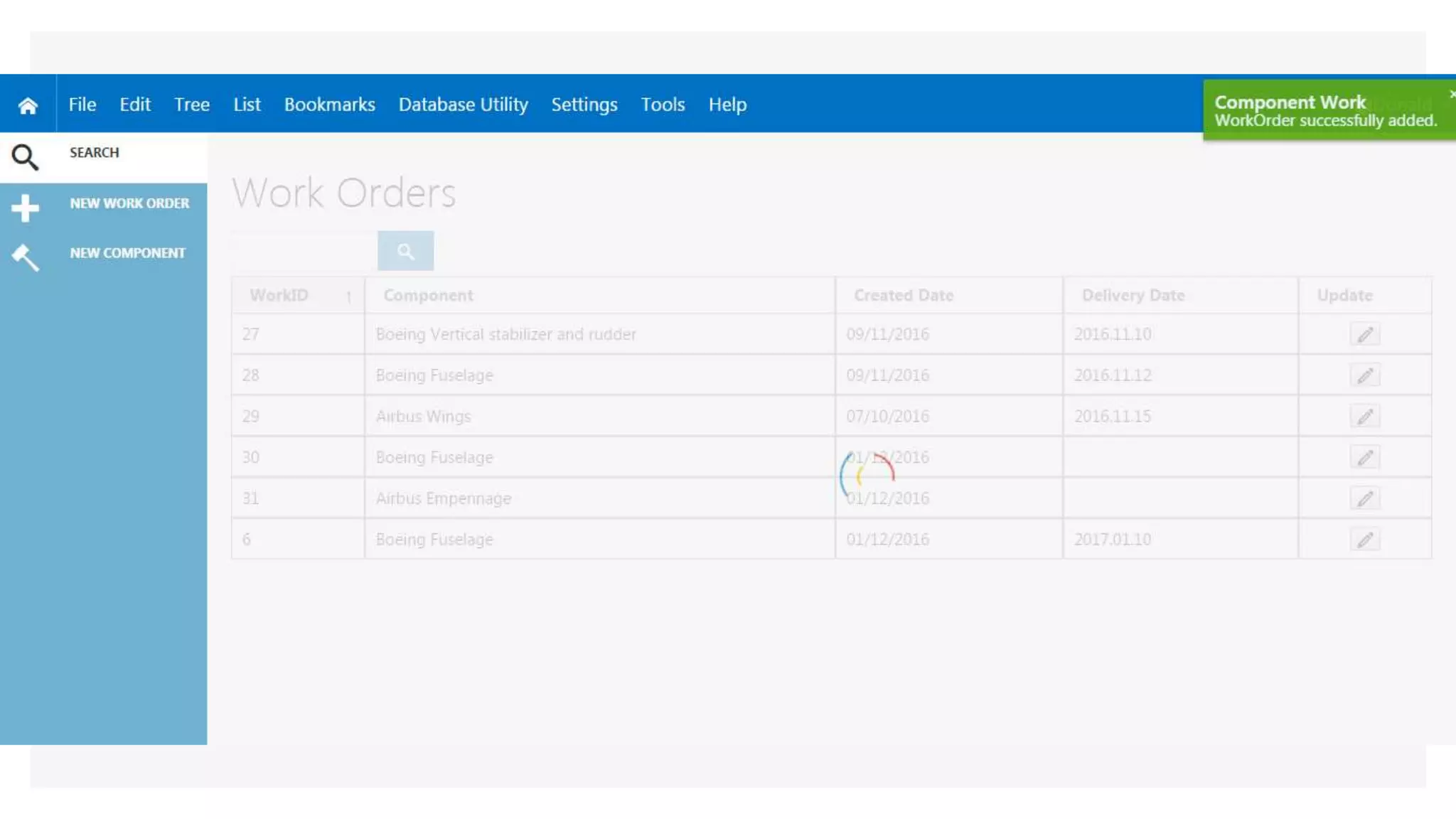Screen dimensions: 1456x819
Task: Open the Tools menu
Action: 663,105
